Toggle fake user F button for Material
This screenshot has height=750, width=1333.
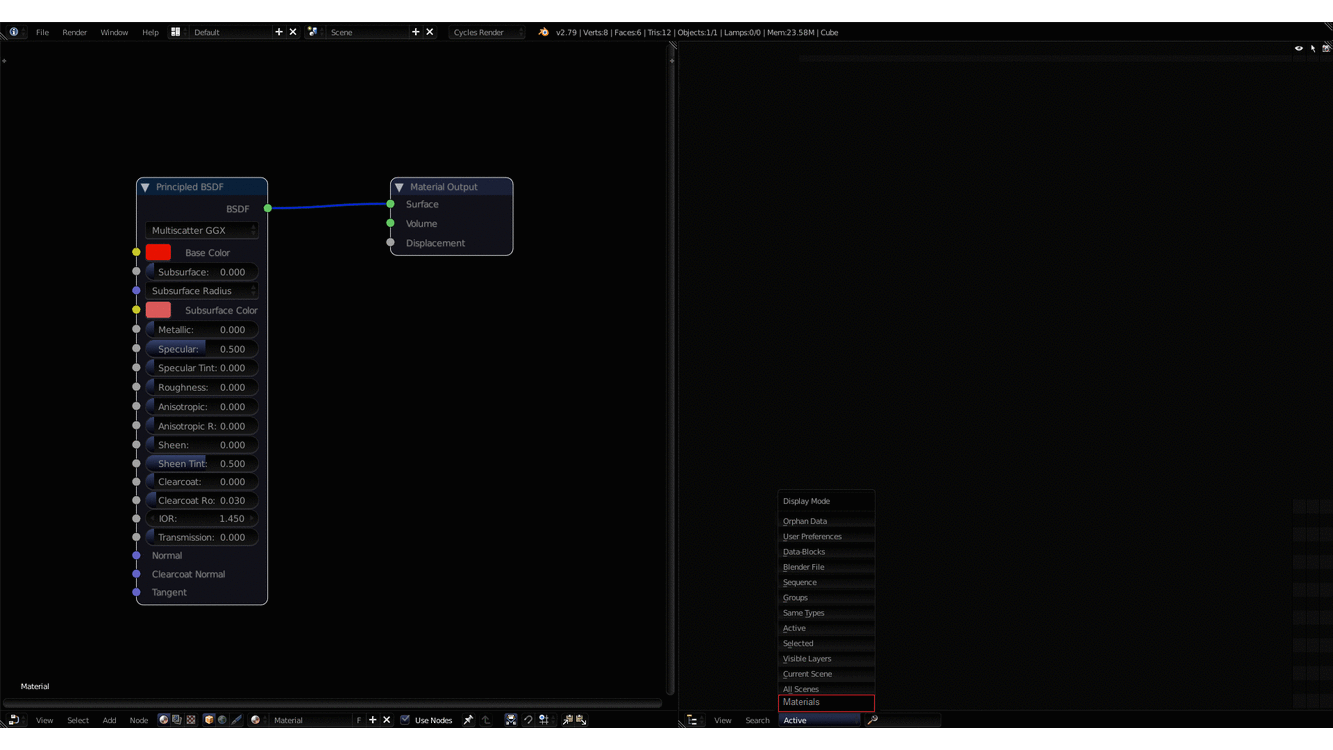click(359, 720)
